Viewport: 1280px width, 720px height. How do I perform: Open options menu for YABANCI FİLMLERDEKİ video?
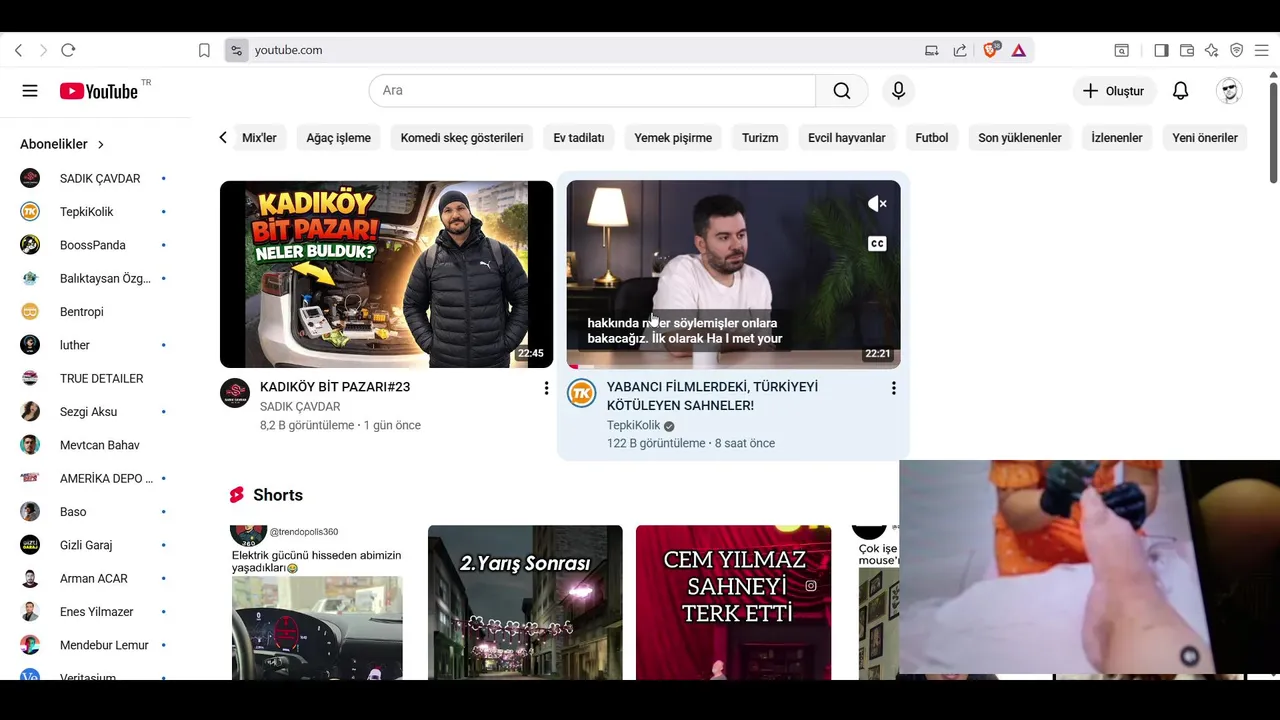[893, 388]
